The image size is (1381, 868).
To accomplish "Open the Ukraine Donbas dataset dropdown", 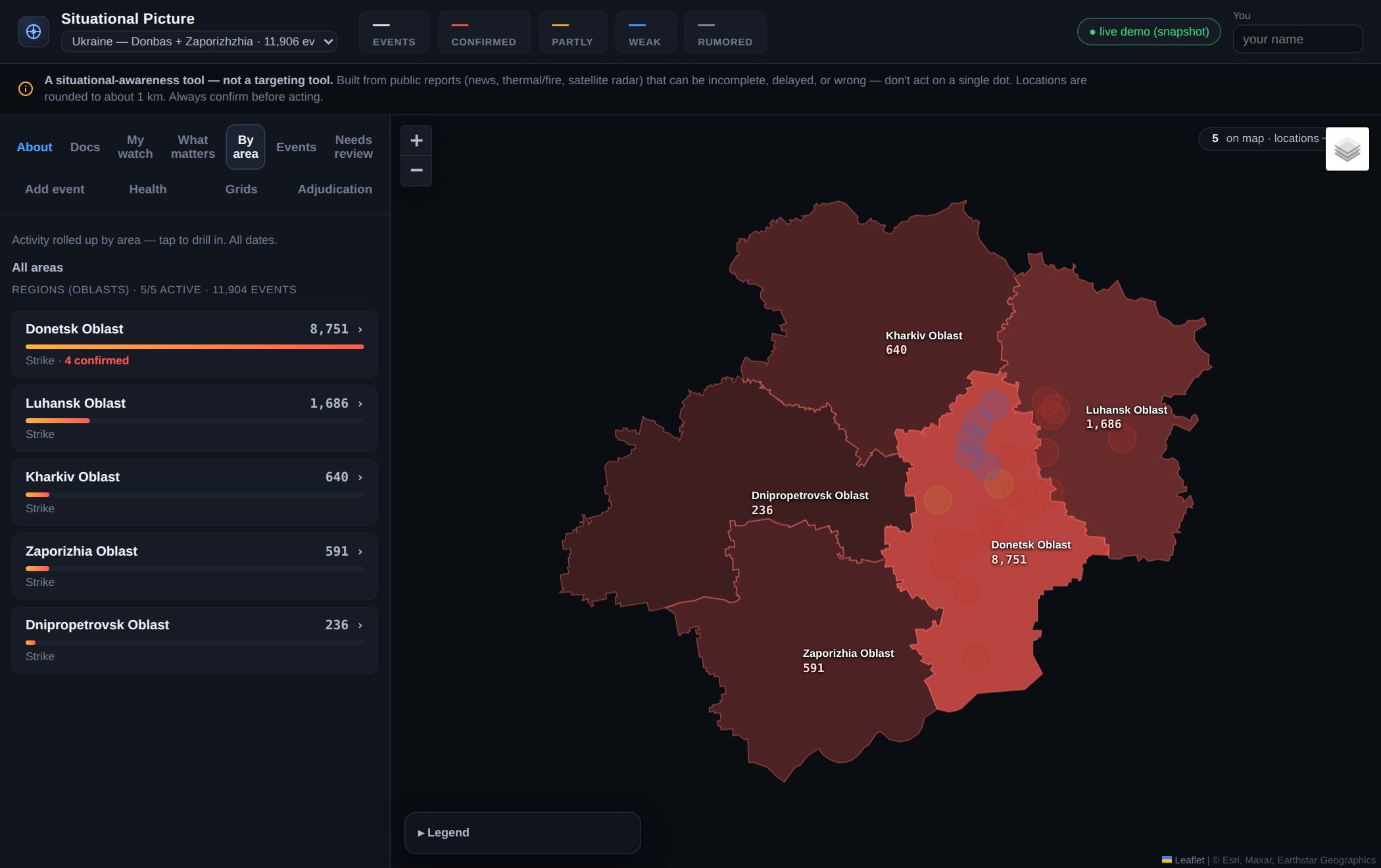I will click(x=199, y=41).
